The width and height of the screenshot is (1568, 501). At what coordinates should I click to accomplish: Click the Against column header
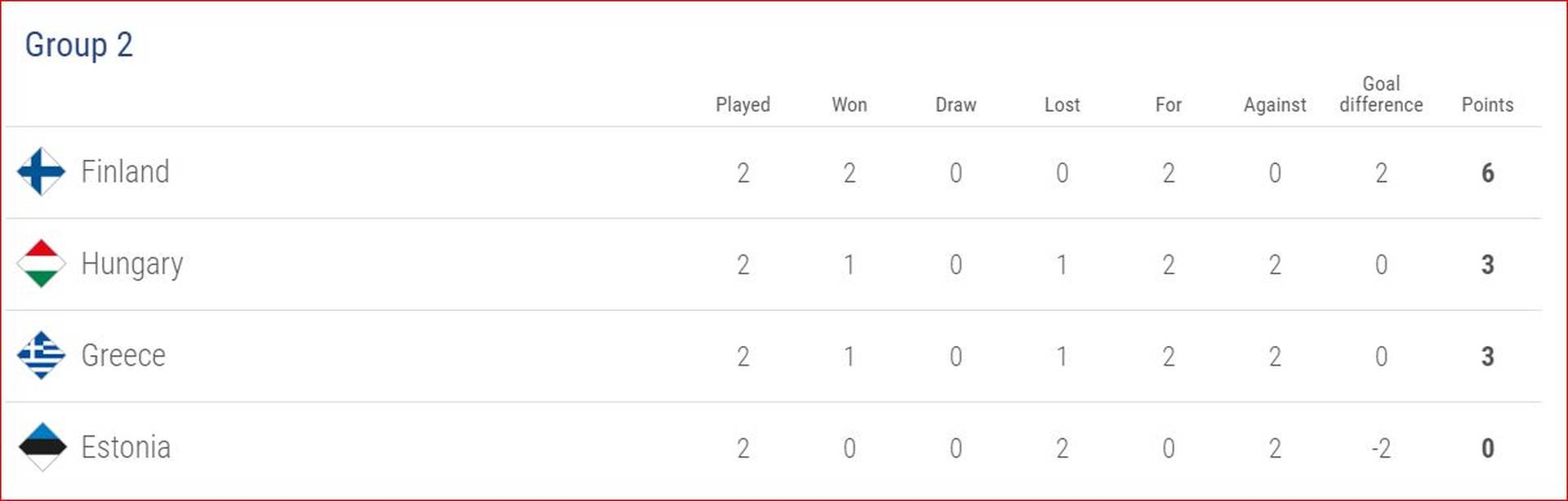(1275, 105)
